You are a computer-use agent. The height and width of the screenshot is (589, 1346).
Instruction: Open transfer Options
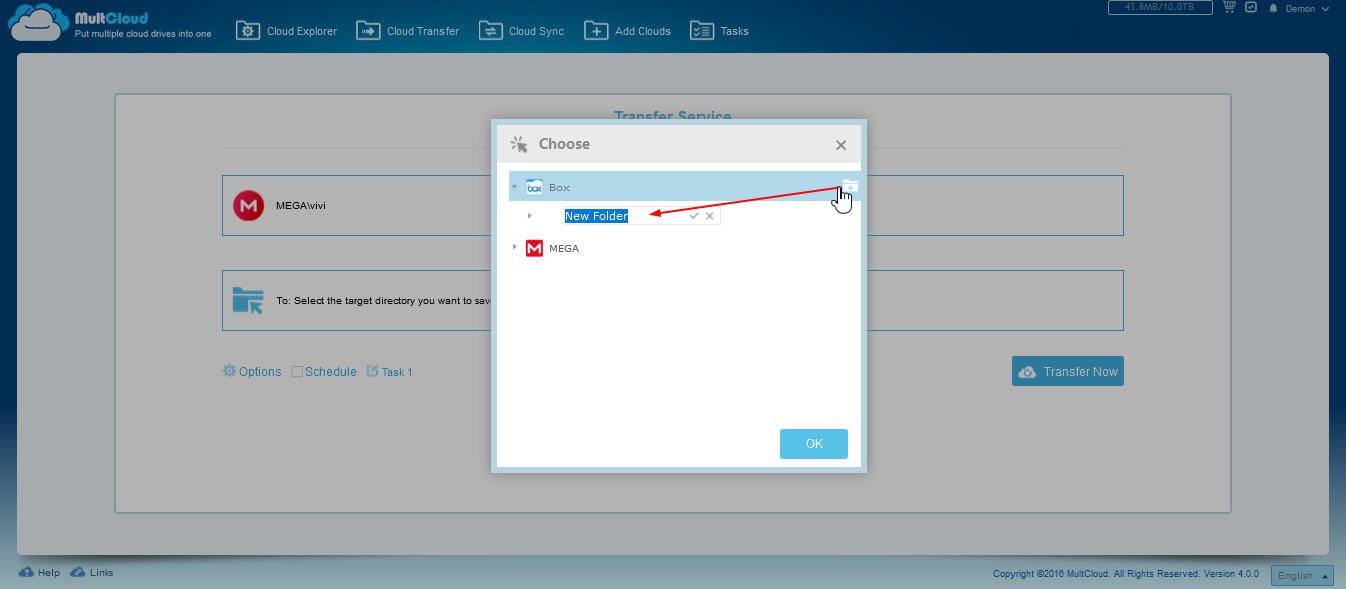click(x=252, y=372)
